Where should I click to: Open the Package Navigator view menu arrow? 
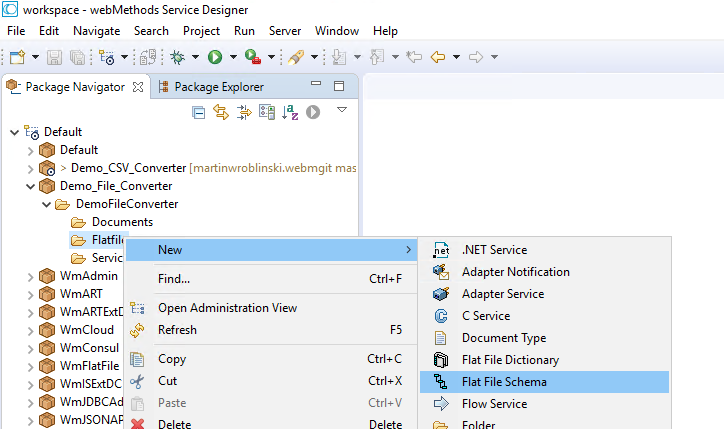[341, 111]
